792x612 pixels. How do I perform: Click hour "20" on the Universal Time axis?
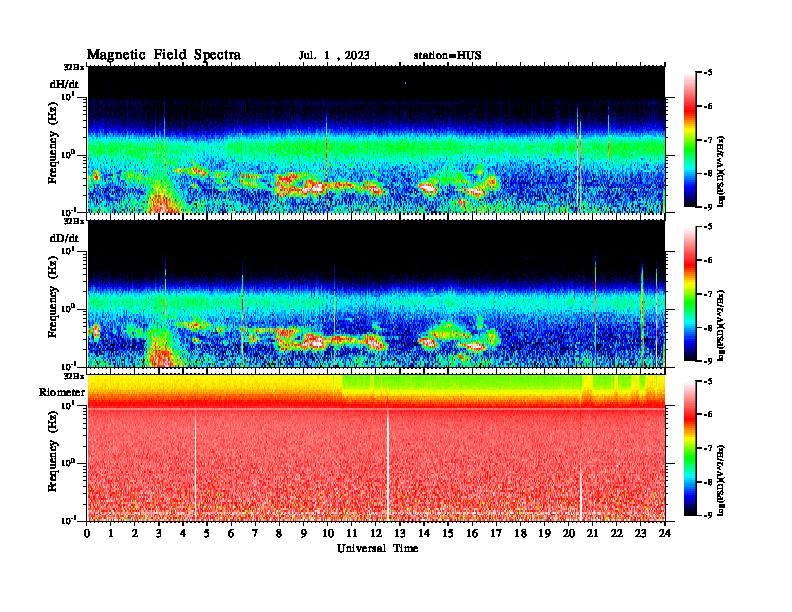tap(568, 533)
